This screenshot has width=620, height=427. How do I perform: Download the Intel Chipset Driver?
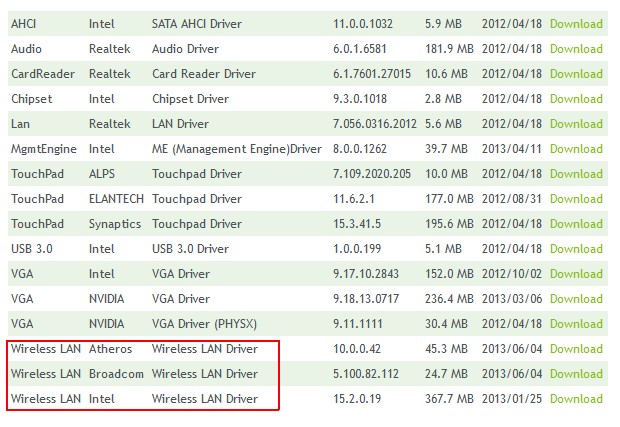576,98
